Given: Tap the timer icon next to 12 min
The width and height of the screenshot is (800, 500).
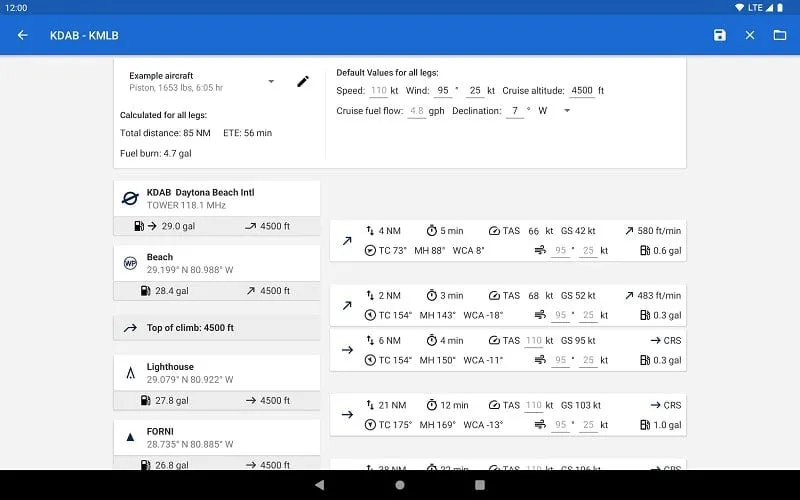Looking at the screenshot, I should (x=432, y=405).
